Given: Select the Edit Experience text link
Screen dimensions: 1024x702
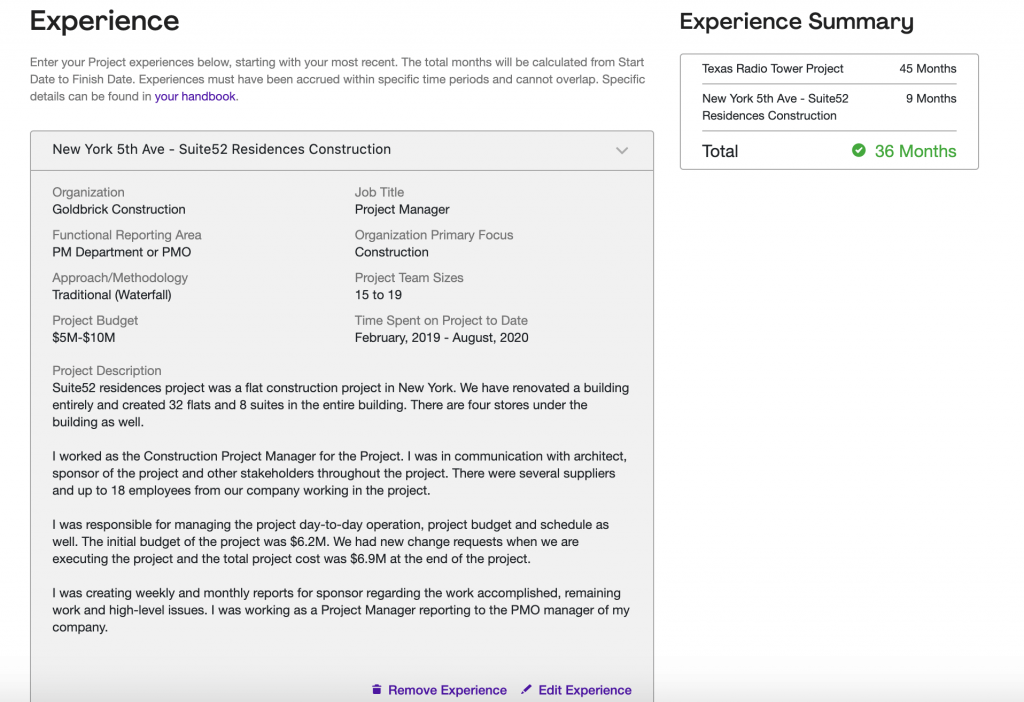Looking at the screenshot, I should pos(585,690).
